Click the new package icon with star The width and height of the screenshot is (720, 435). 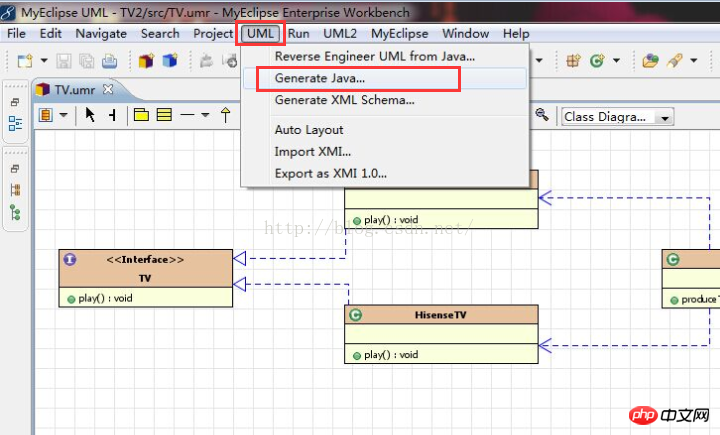tap(574, 60)
